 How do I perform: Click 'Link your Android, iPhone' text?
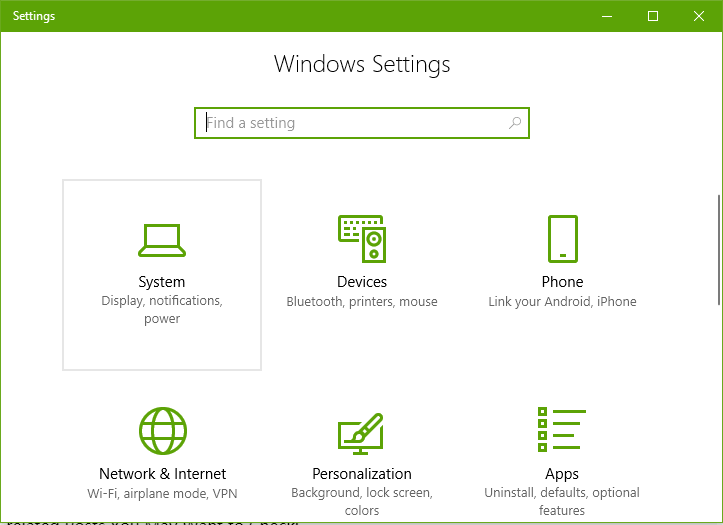(562, 301)
